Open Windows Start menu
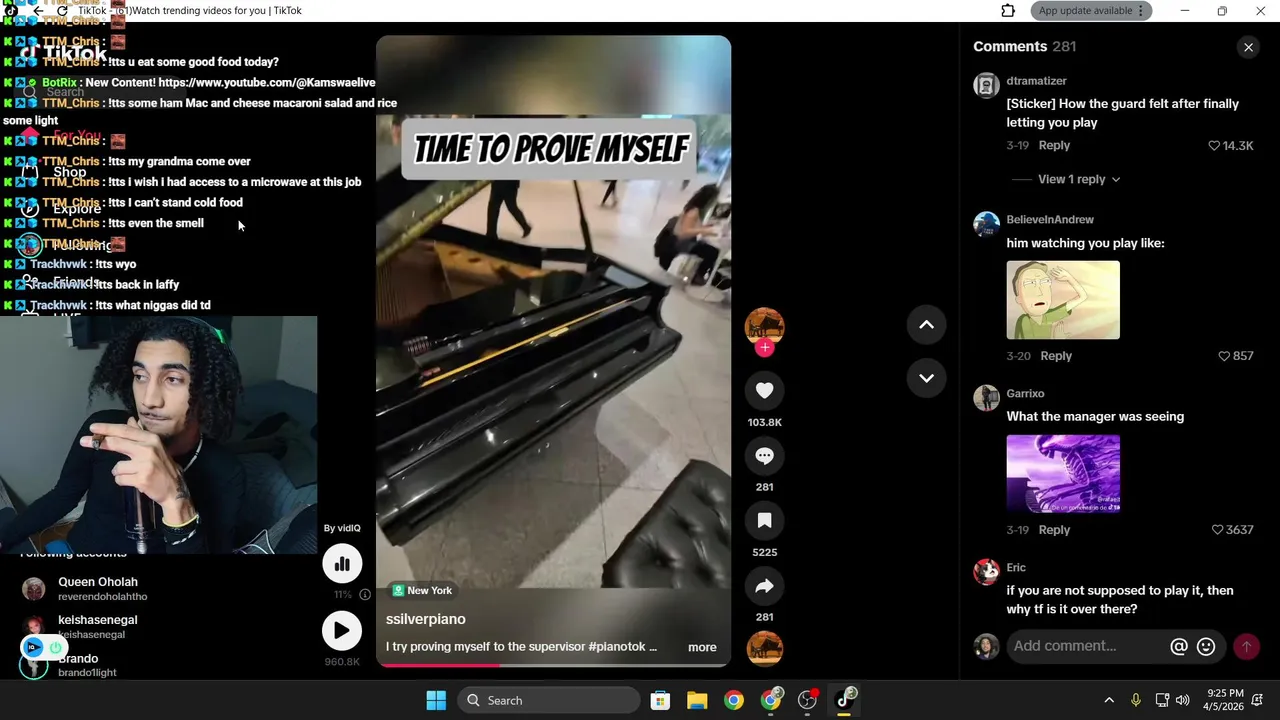 tap(436, 701)
